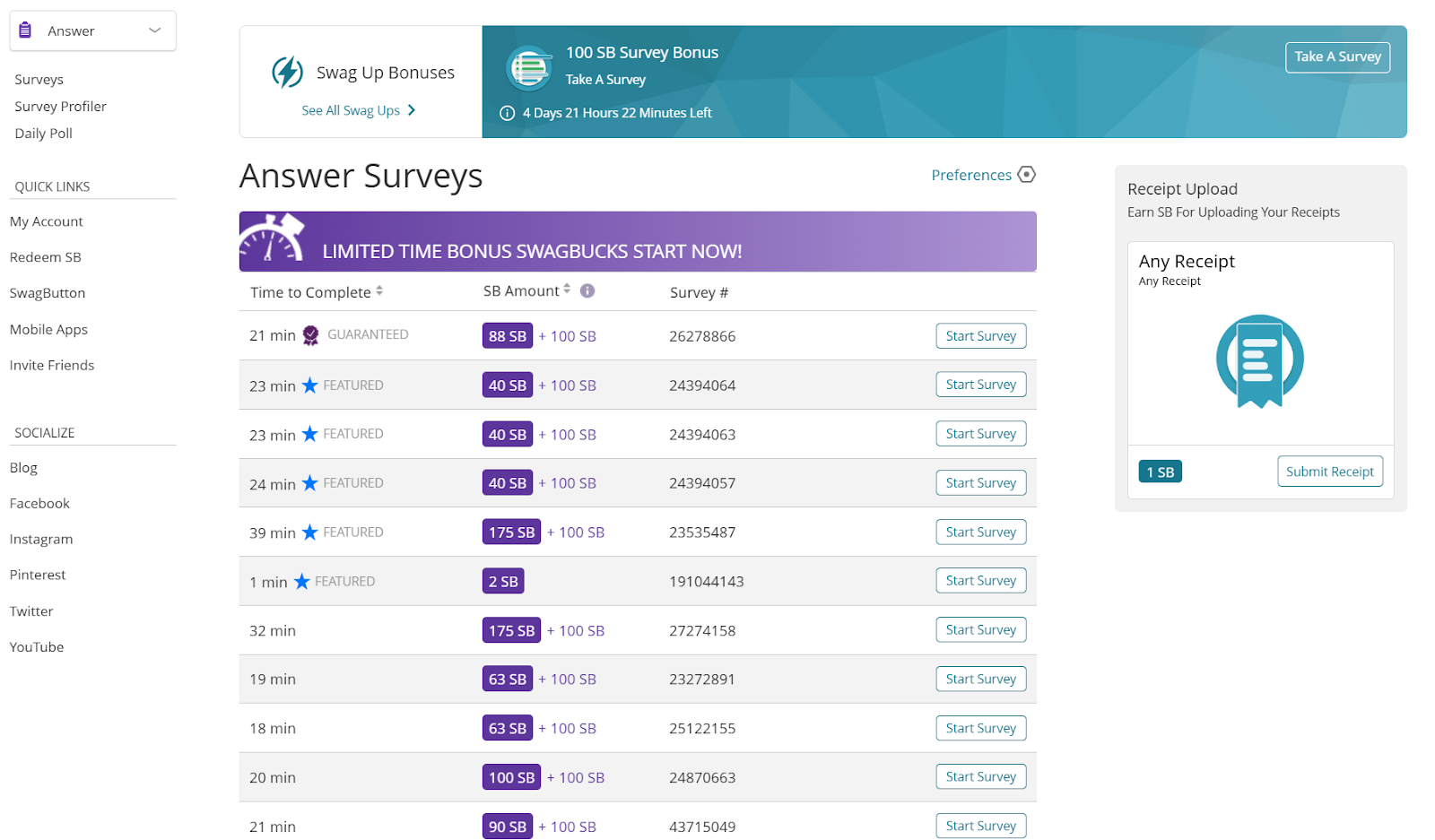The image size is (1435, 840).
Task: Open Daily Poll in the sidebar
Action: coord(43,134)
